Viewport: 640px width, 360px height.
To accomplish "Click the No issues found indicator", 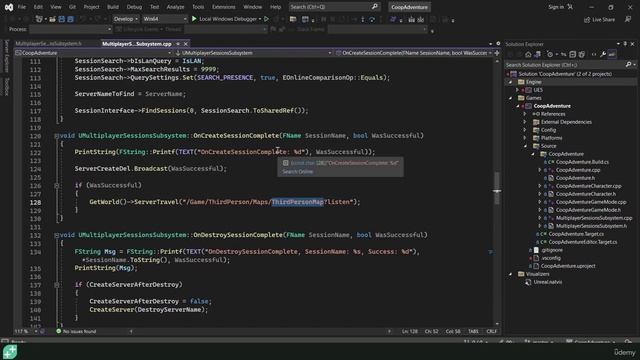I will pyautogui.click(x=76, y=331).
